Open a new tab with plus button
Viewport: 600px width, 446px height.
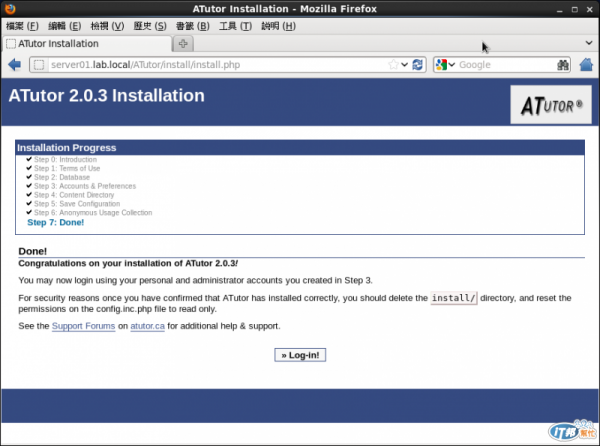point(183,44)
